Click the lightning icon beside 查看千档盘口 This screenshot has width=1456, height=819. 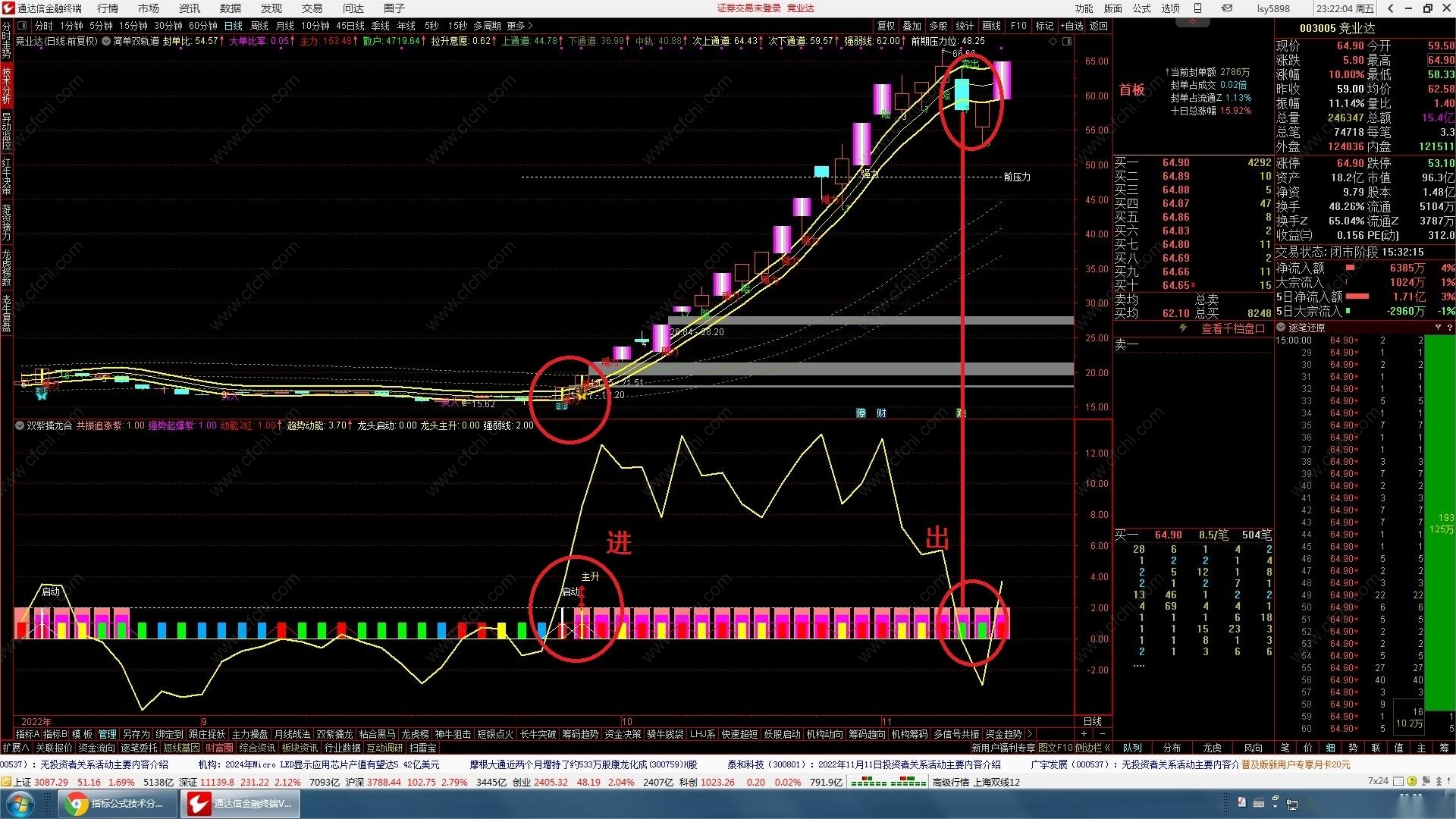(x=1182, y=328)
